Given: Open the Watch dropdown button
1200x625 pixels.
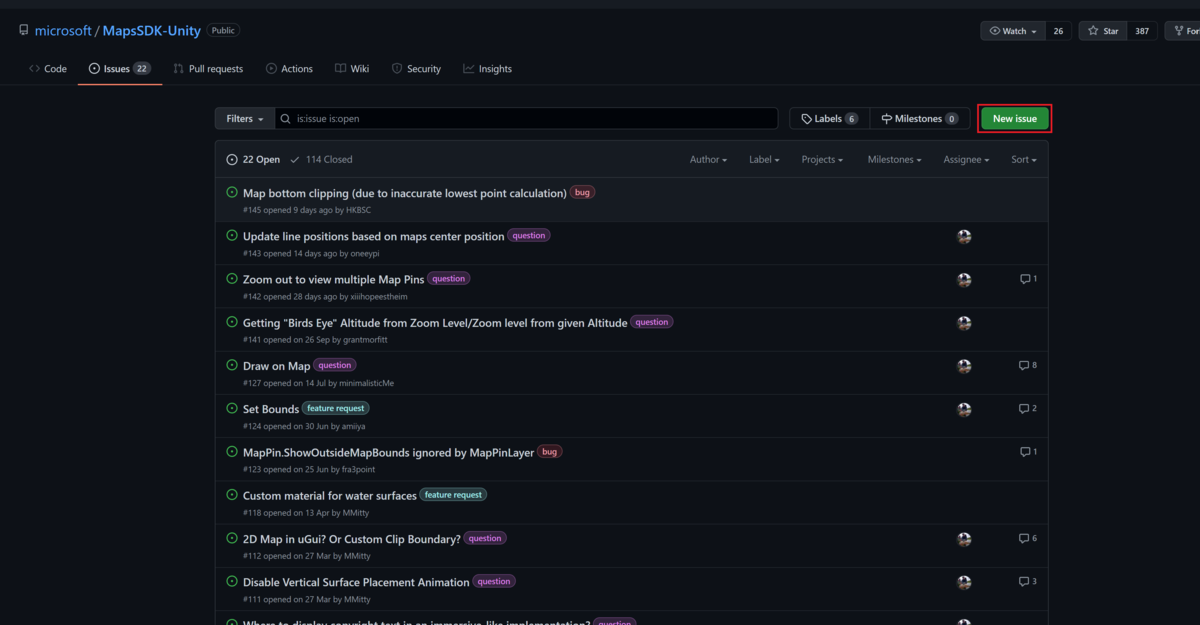Looking at the screenshot, I should 1013,31.
